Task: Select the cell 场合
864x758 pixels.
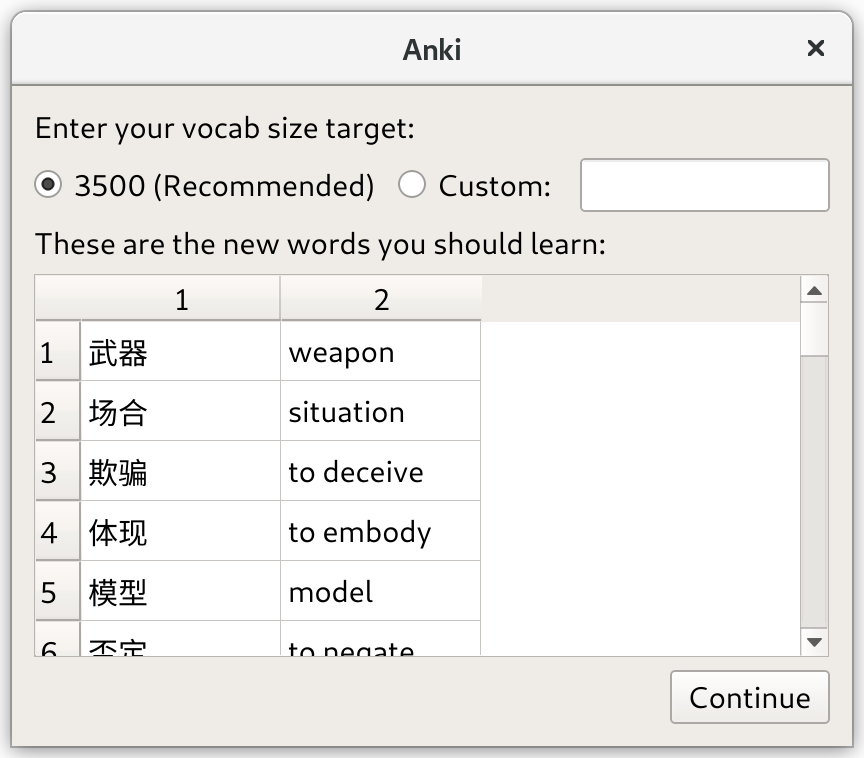Action: 181,411
